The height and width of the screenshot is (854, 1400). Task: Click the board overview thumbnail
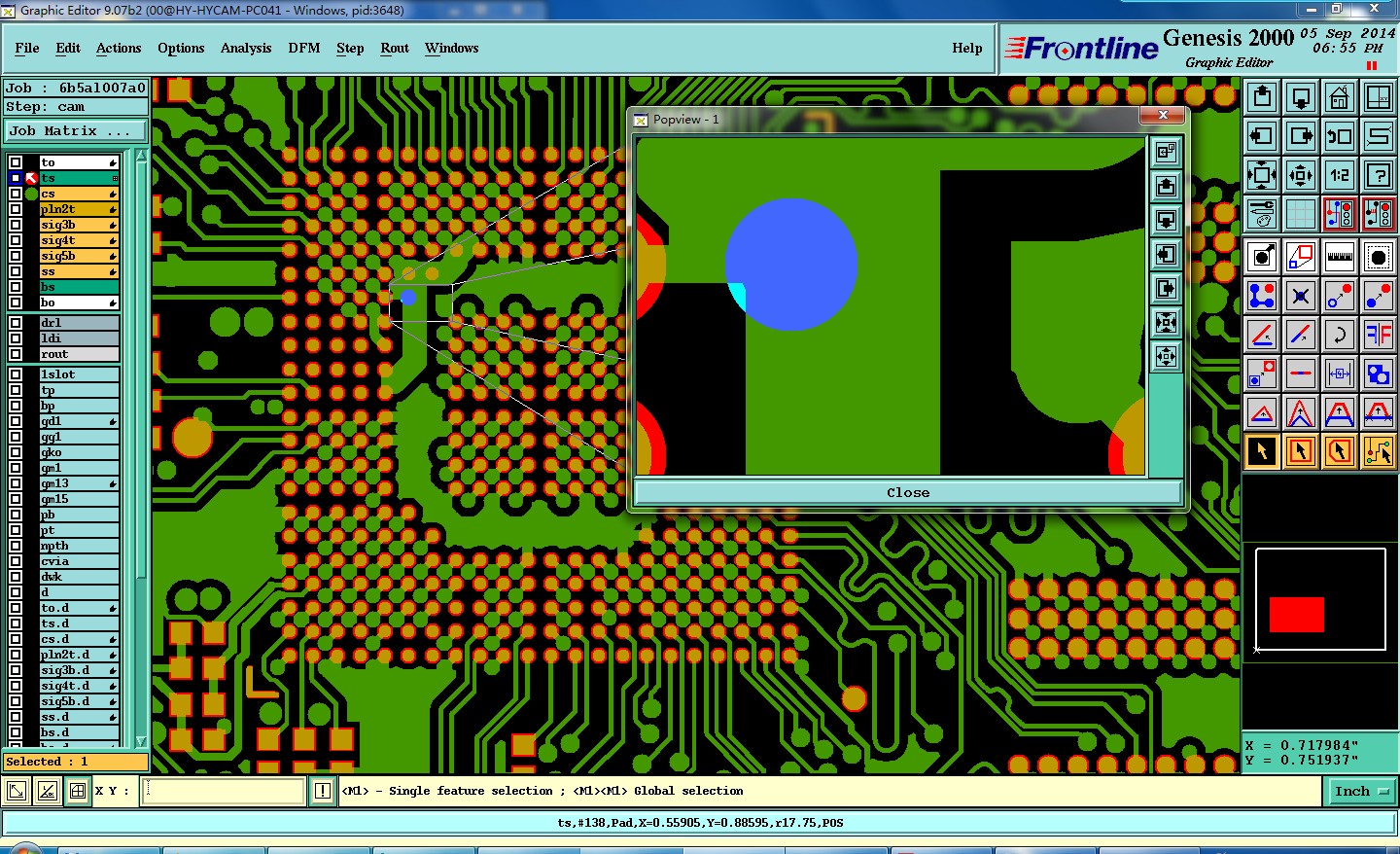(1320, 599)
